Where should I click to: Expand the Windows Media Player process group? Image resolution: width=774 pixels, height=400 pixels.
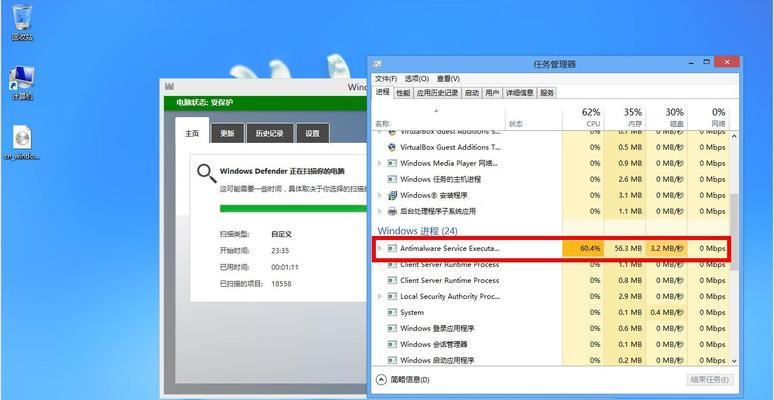tap(379, 163)
